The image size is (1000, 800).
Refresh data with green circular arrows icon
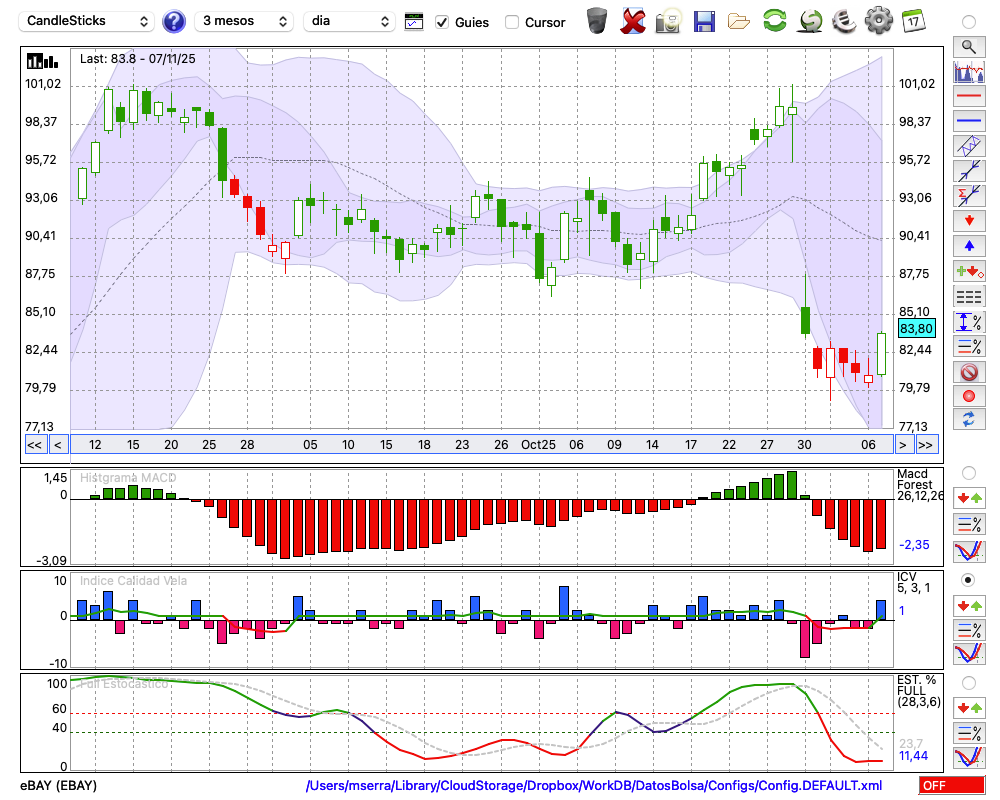[774, 21]
